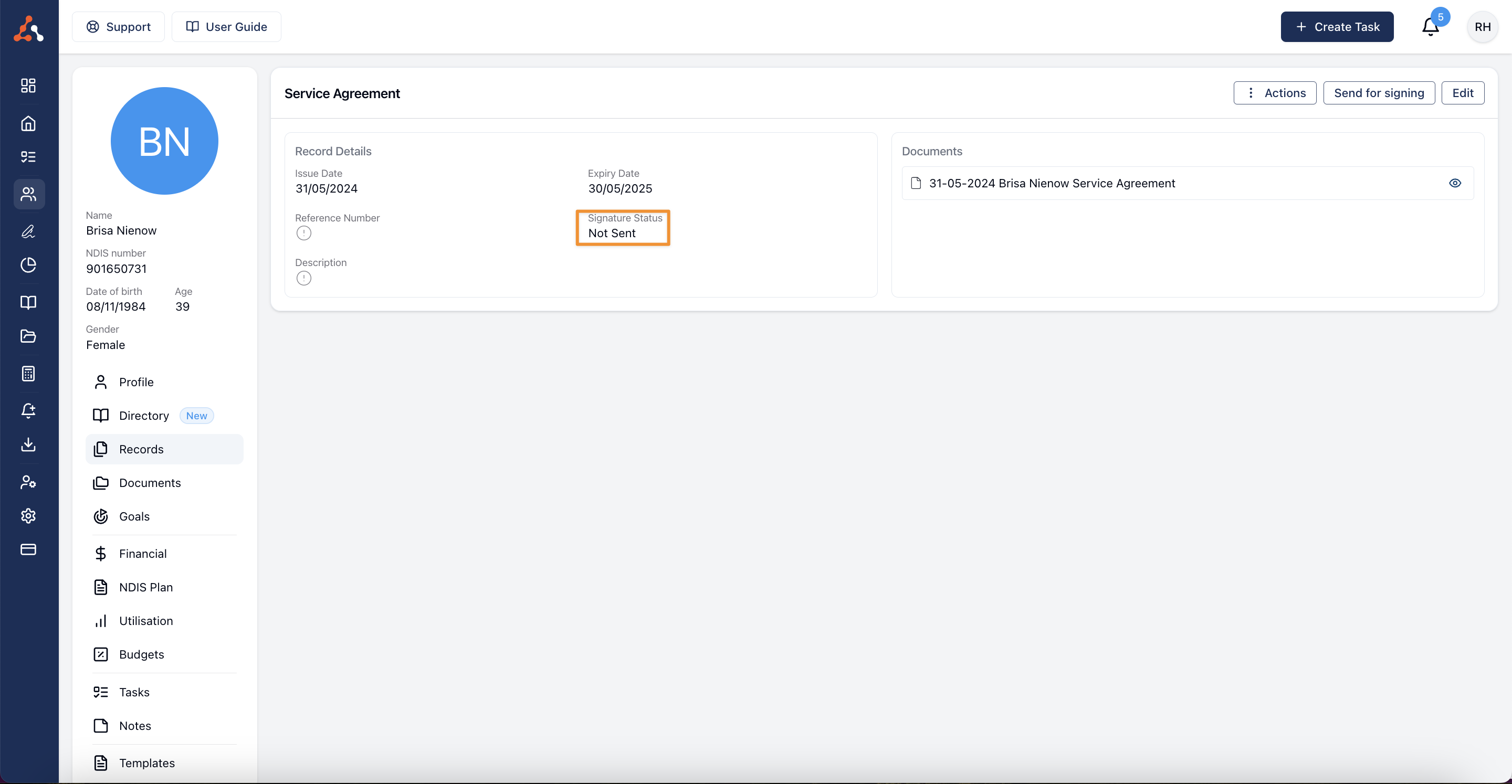Preview the Service Agreement document eye icon

click(1455, 183)
